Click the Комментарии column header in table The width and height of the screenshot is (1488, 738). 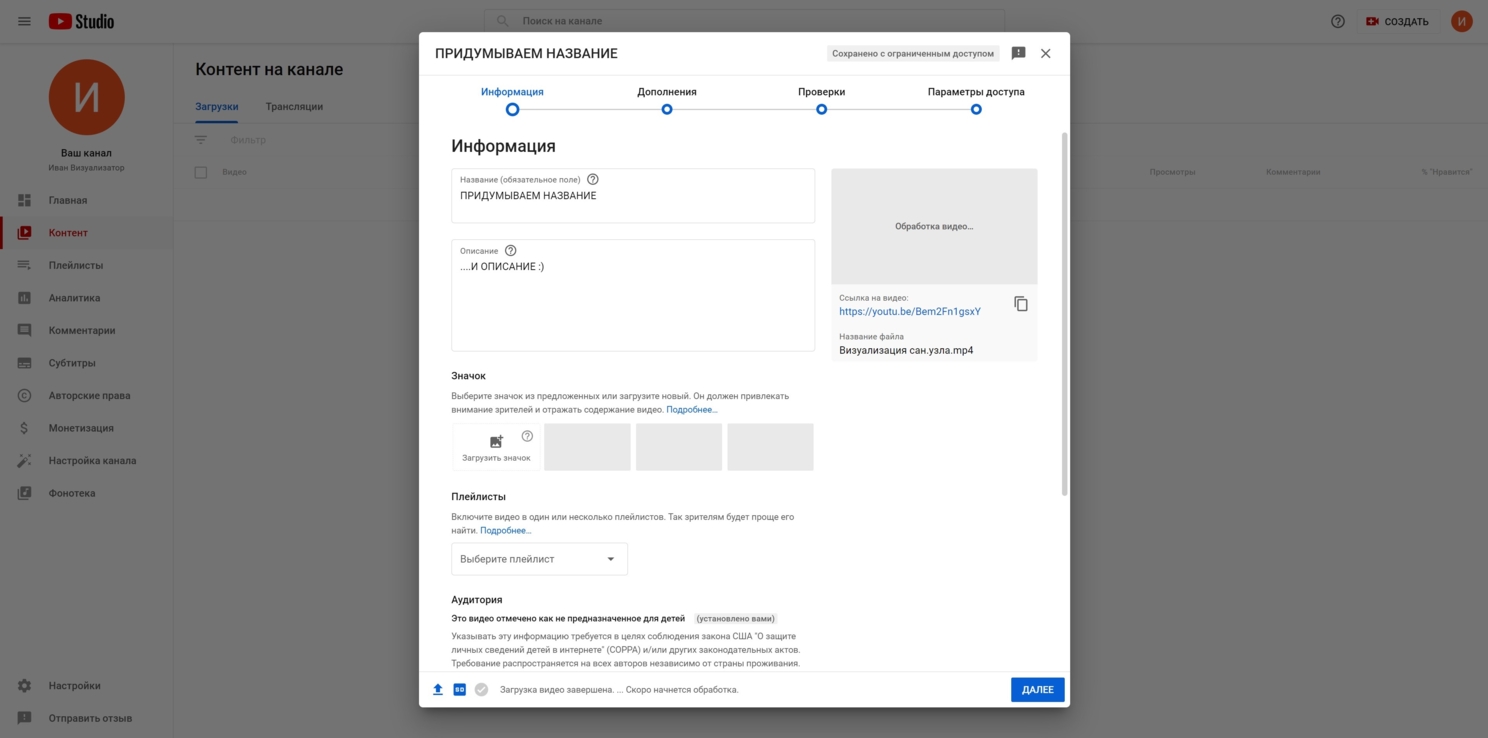click(x=1293, y=172)
